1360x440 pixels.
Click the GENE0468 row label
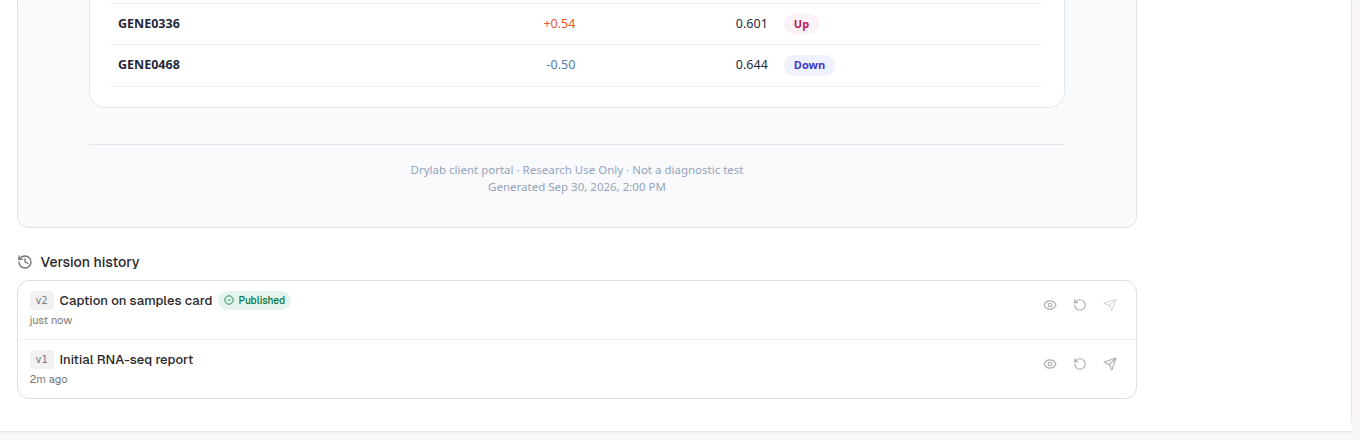point(149,65)
